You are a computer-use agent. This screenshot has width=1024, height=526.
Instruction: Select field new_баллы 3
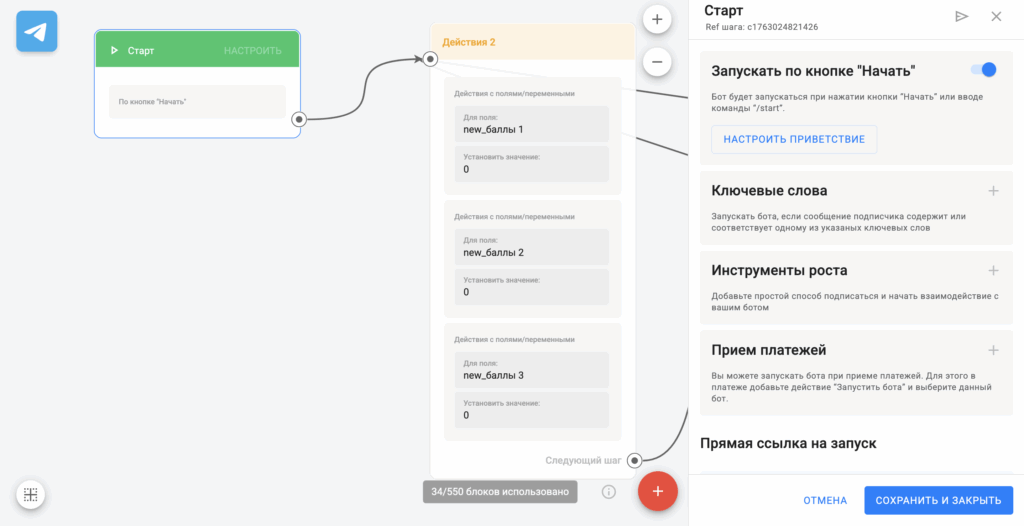coord(532,370)
